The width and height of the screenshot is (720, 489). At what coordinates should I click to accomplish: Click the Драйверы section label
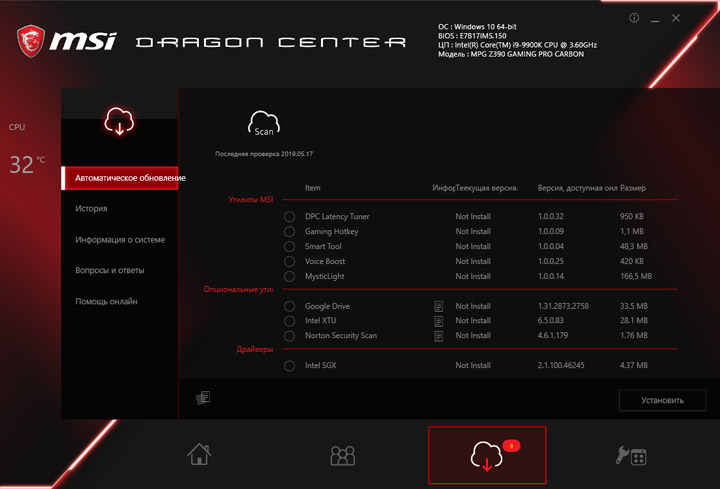[x=255, y=349]
